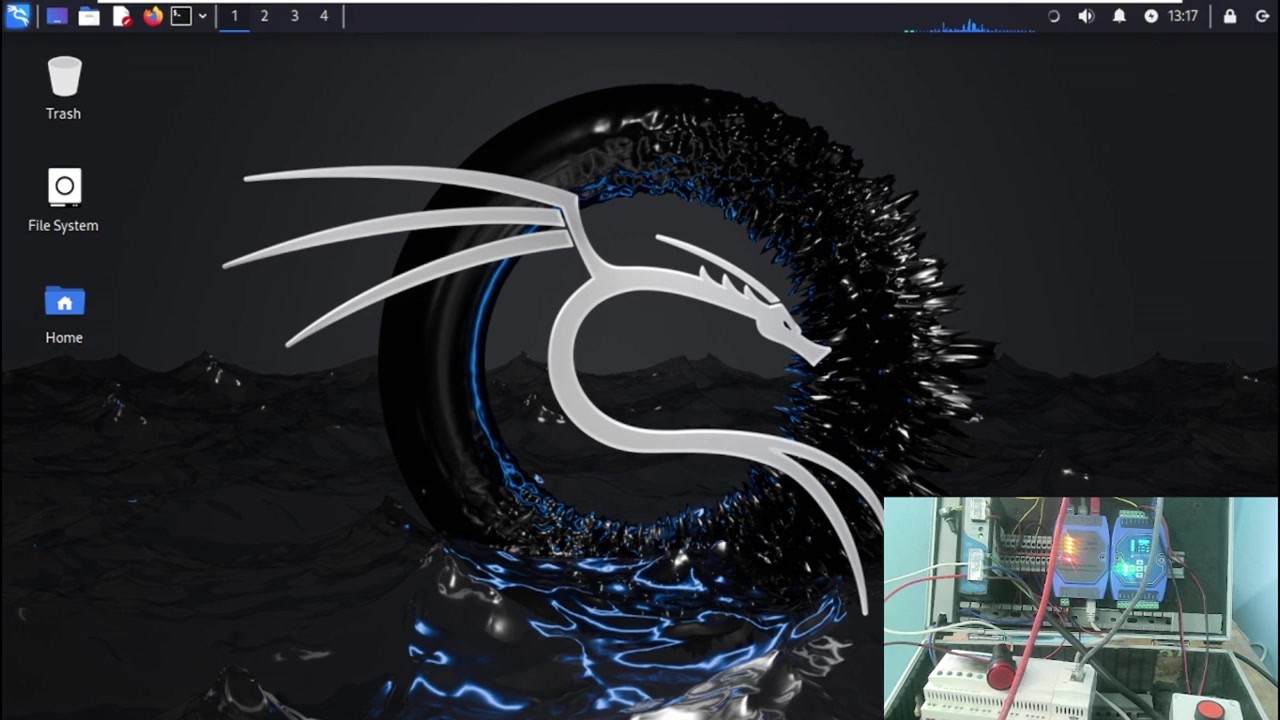Open the file manager from the panel
Screen dimensions: 1280x720
click(x=89, y=16)
